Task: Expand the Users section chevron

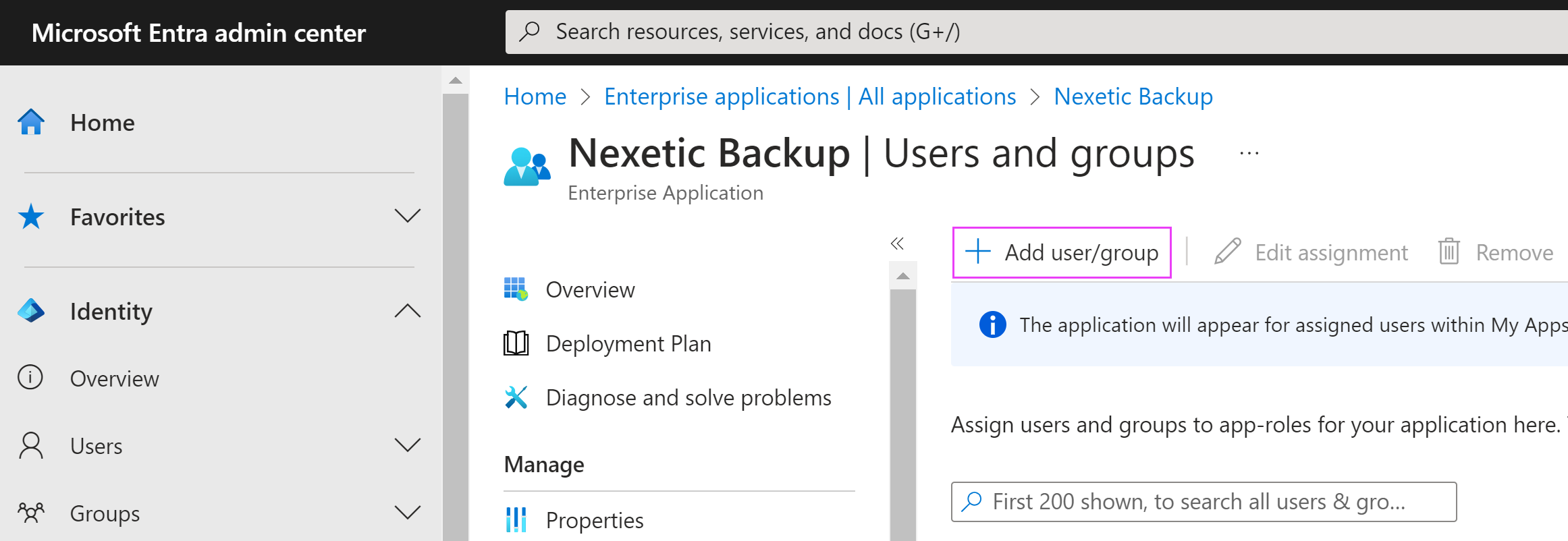Action: [408, 445]
